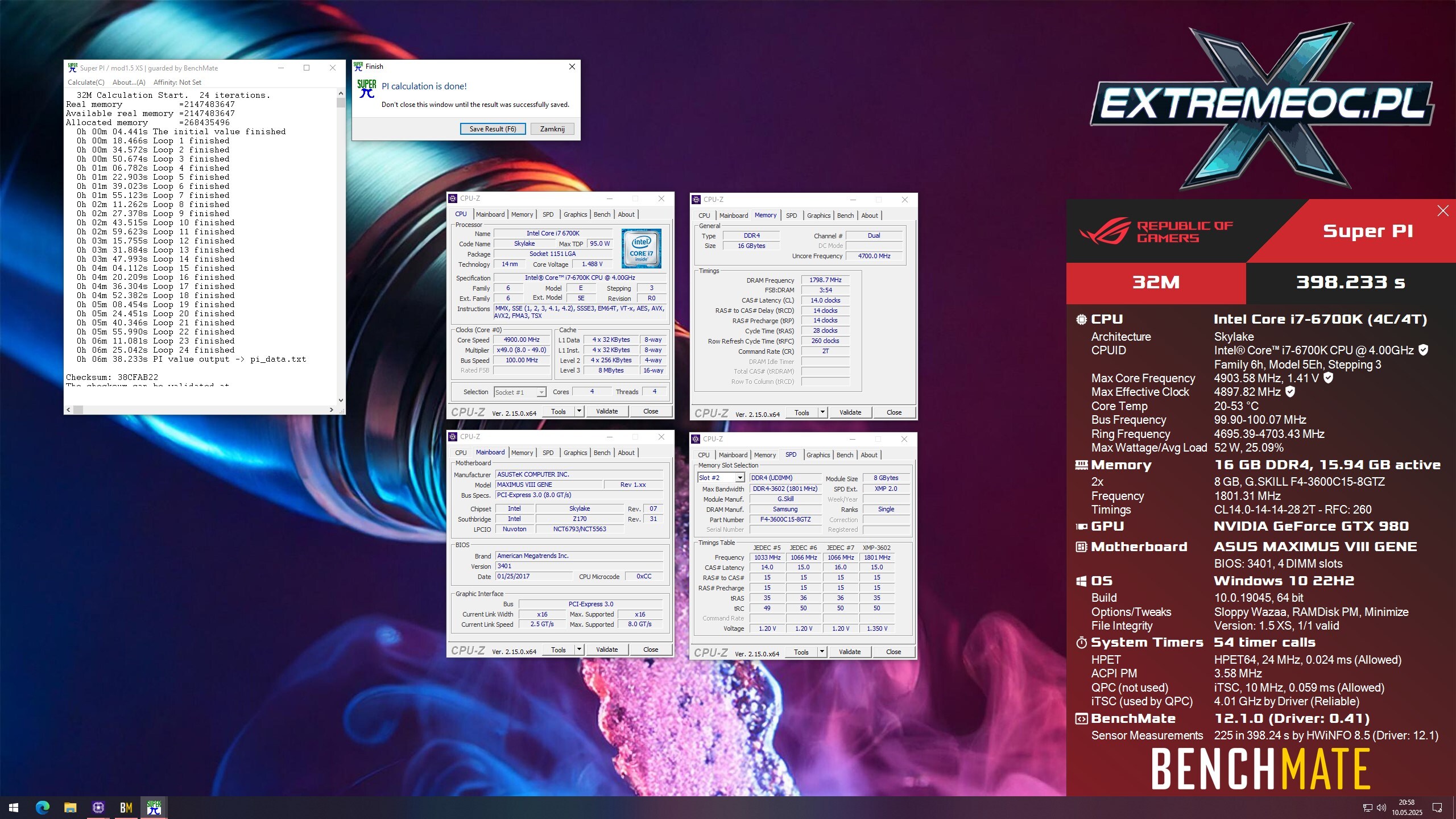Viewport: 1456px width, 819px height.
Task: Click the Super PI horizontal scrollbar thumb
Action: click(78, 409)
